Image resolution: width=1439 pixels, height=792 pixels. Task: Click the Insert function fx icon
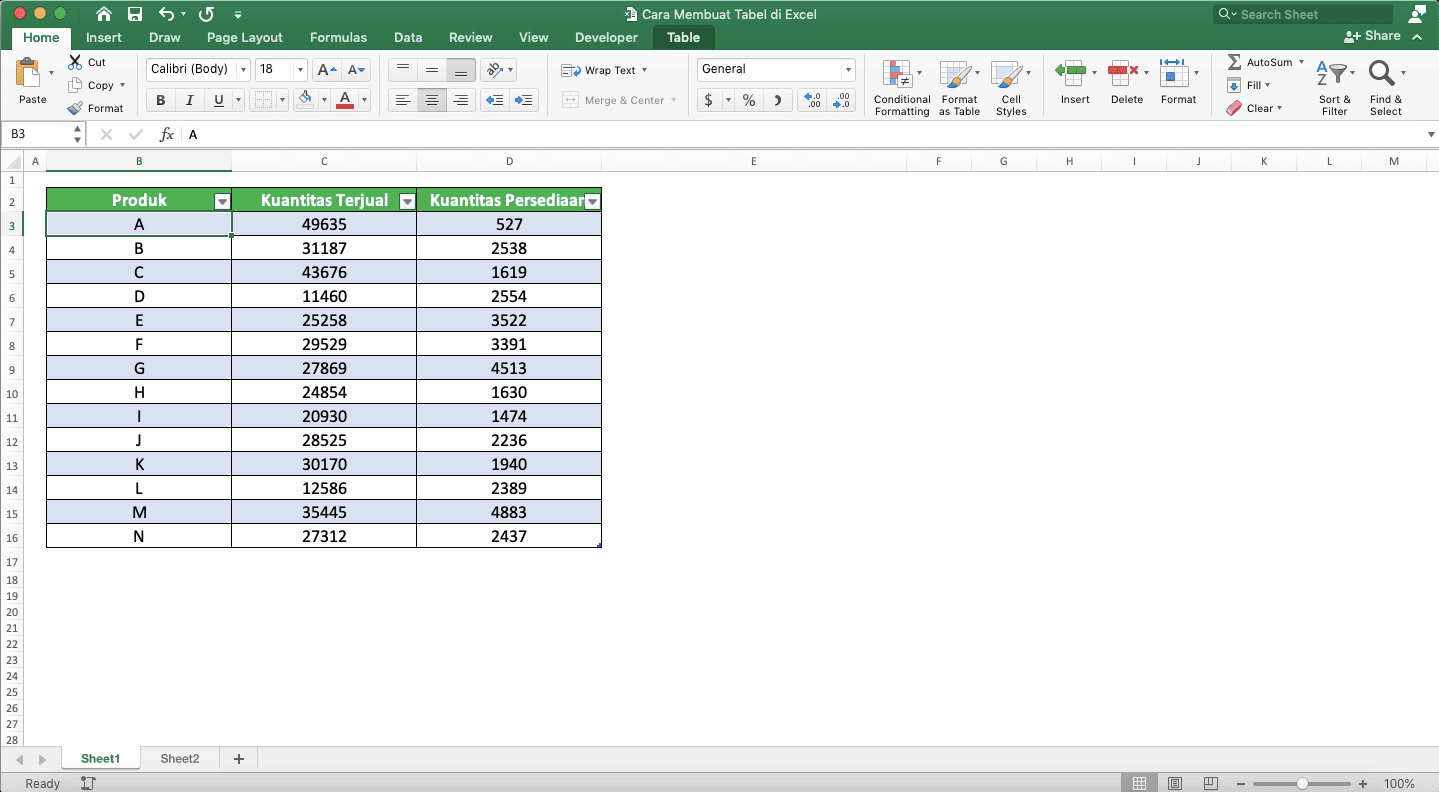(167, 134)
